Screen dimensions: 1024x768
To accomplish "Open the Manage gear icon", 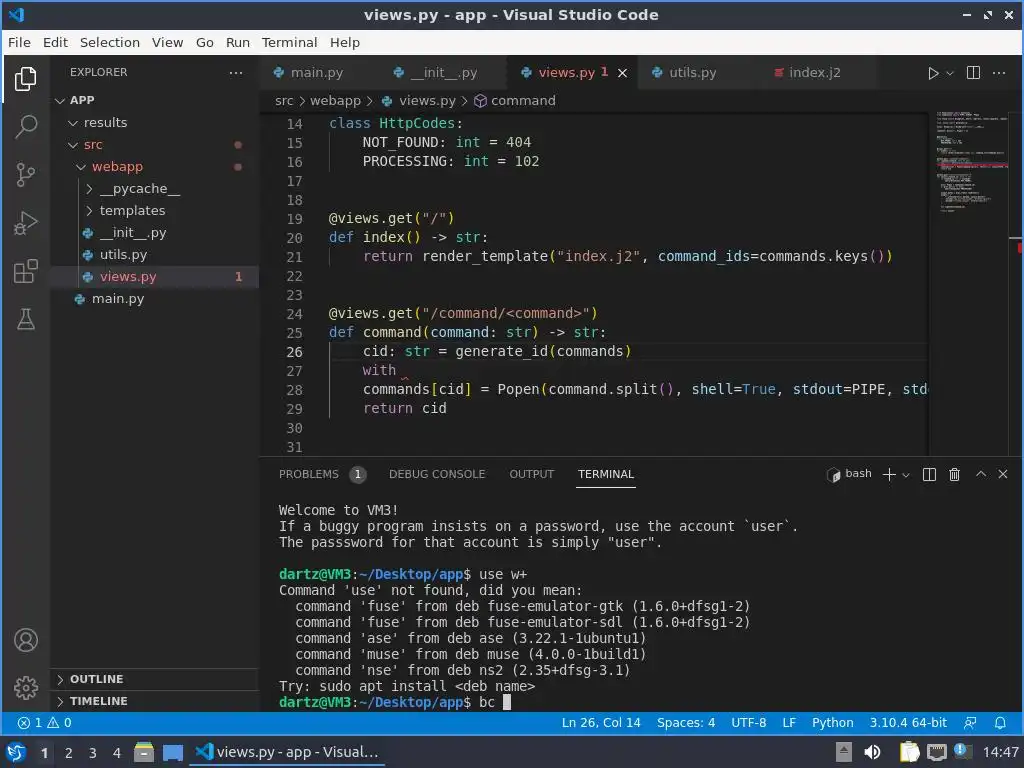I will pyautogui.click(x=25, y=688).
